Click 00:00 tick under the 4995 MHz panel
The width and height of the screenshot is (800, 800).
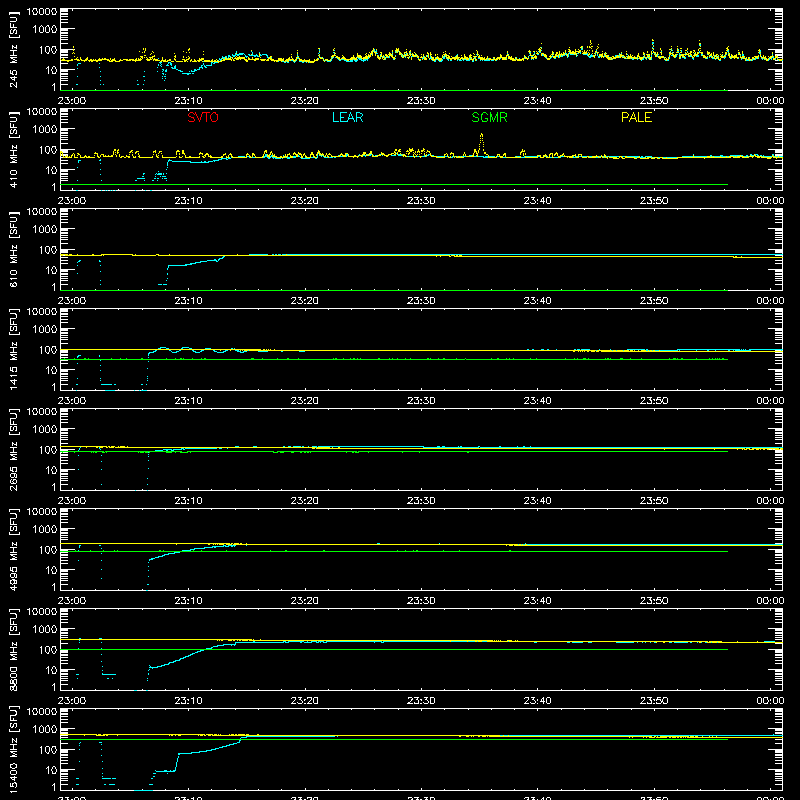(x=770, y=601)
